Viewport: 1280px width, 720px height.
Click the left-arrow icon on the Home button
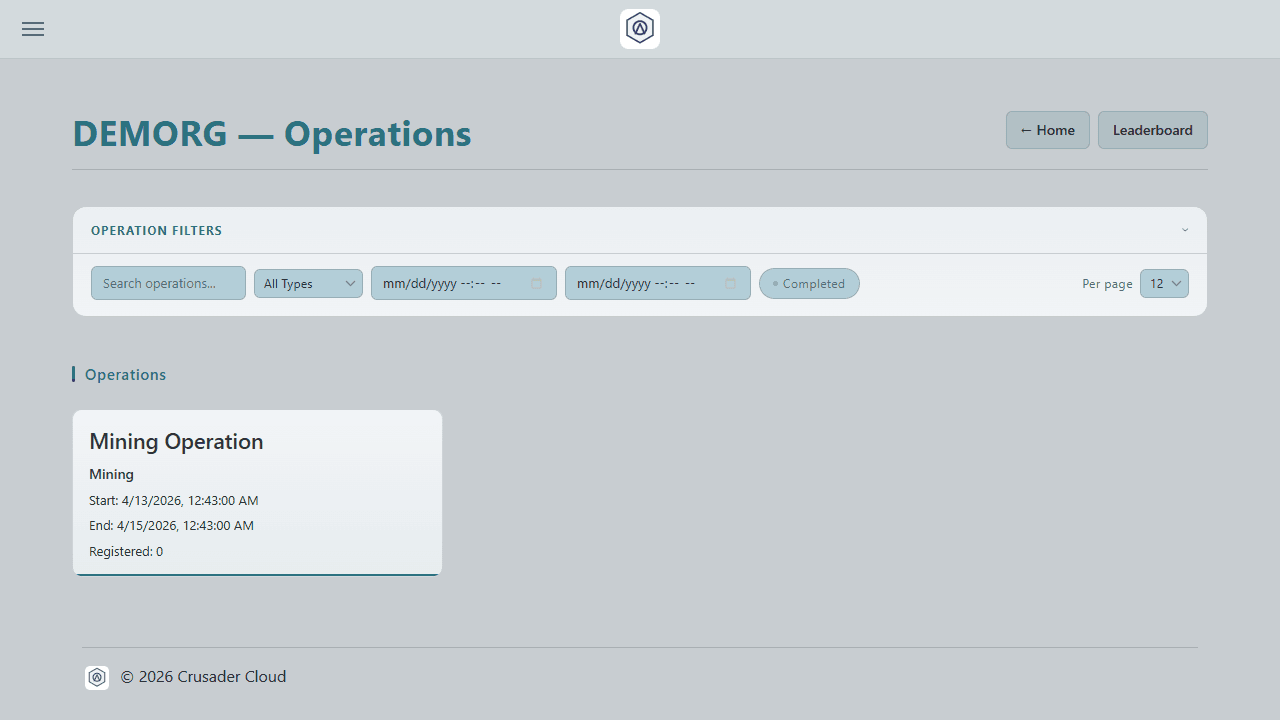click(x=1024, y=130)
